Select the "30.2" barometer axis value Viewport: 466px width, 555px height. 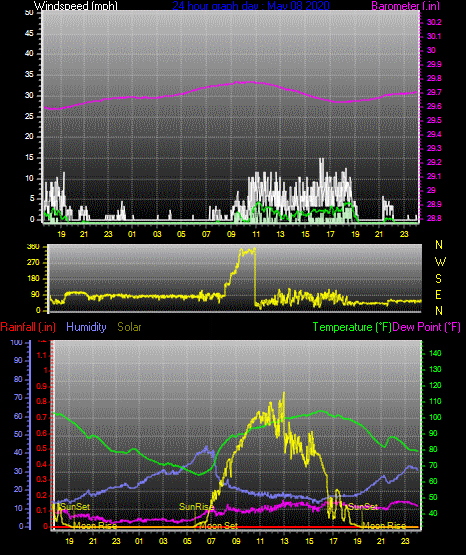(x=434, y=22)
